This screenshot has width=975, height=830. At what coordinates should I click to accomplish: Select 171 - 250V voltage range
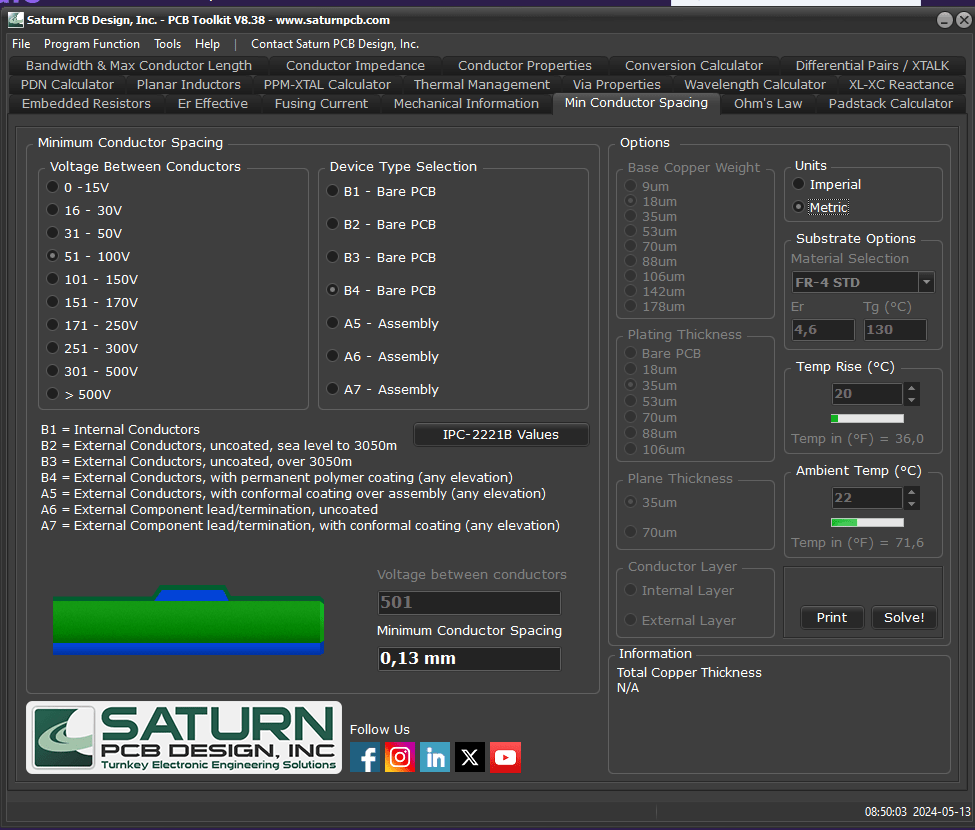[93, 325]
